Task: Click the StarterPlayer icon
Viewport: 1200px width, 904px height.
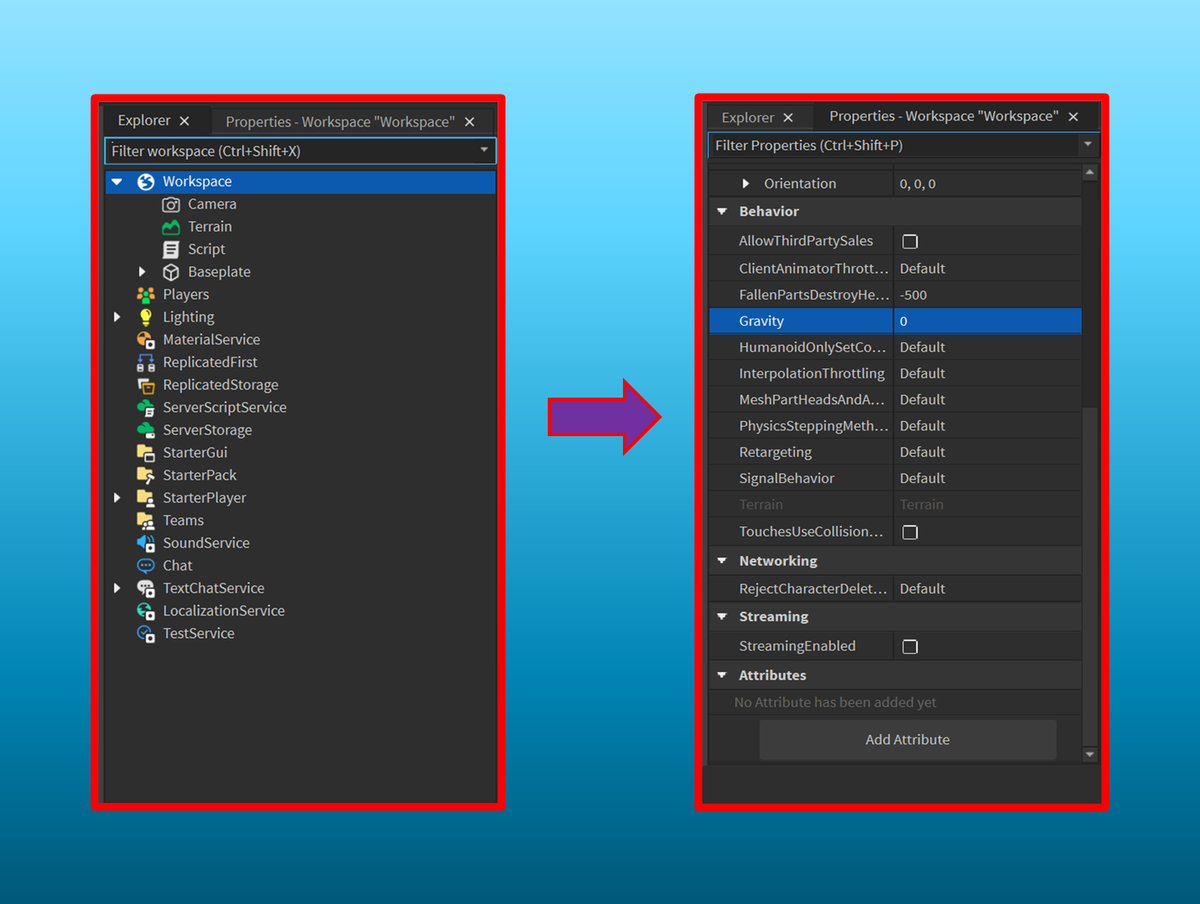Action: 146,498
